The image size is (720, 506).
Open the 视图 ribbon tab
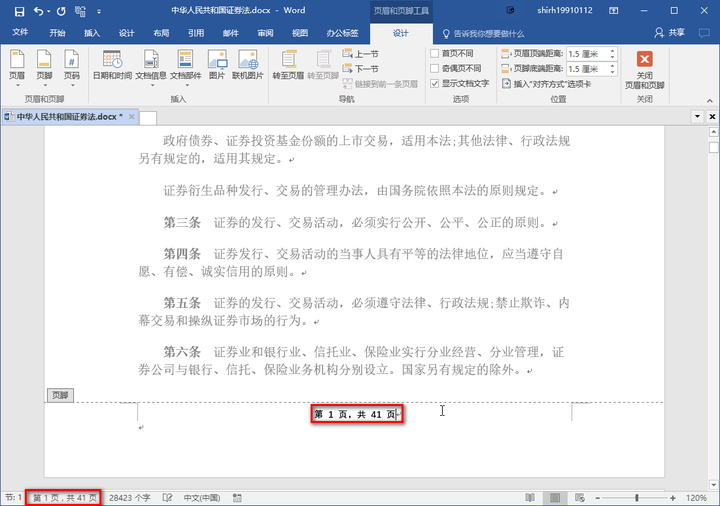(300, 33)
